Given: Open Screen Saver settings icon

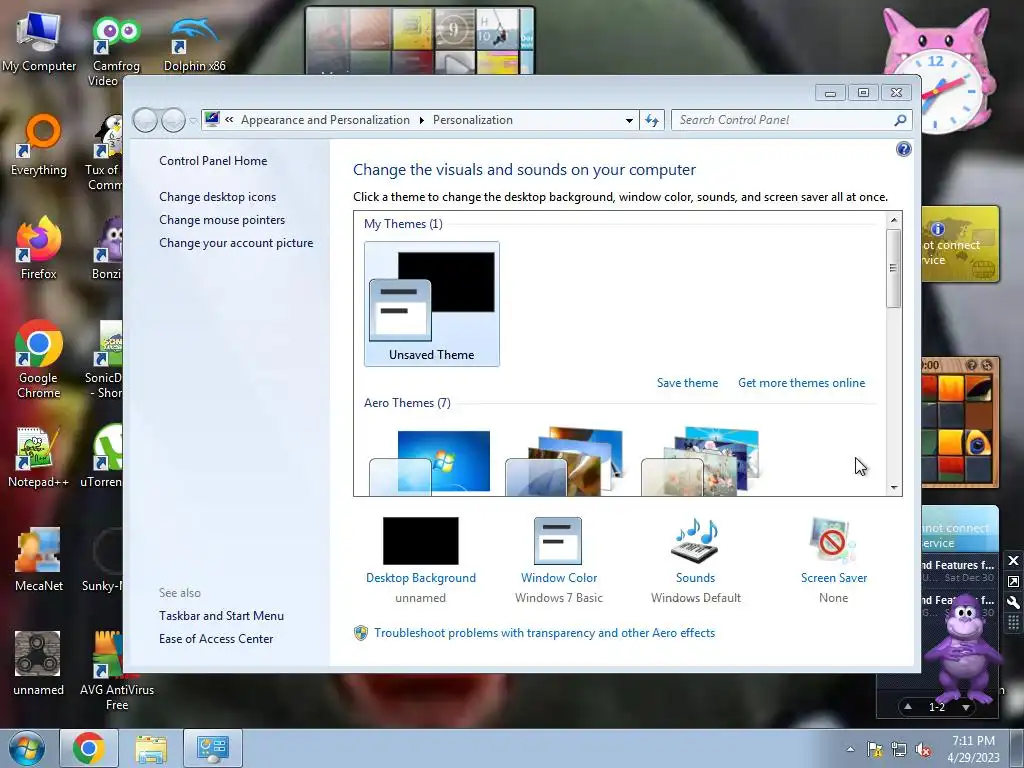Looking at the screenshot, I should coord(833,541).
